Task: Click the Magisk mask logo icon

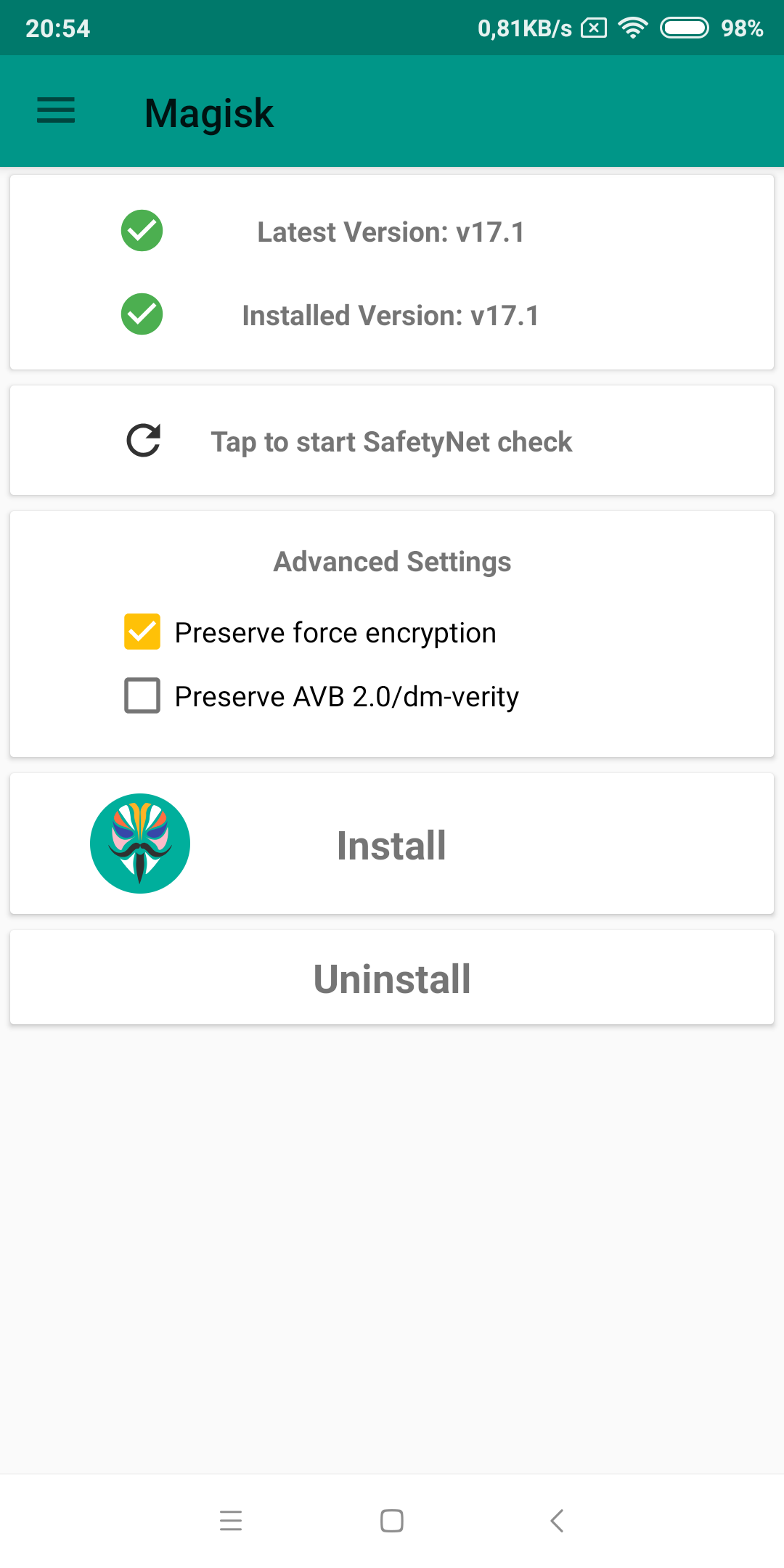Action: pos(140,844)
